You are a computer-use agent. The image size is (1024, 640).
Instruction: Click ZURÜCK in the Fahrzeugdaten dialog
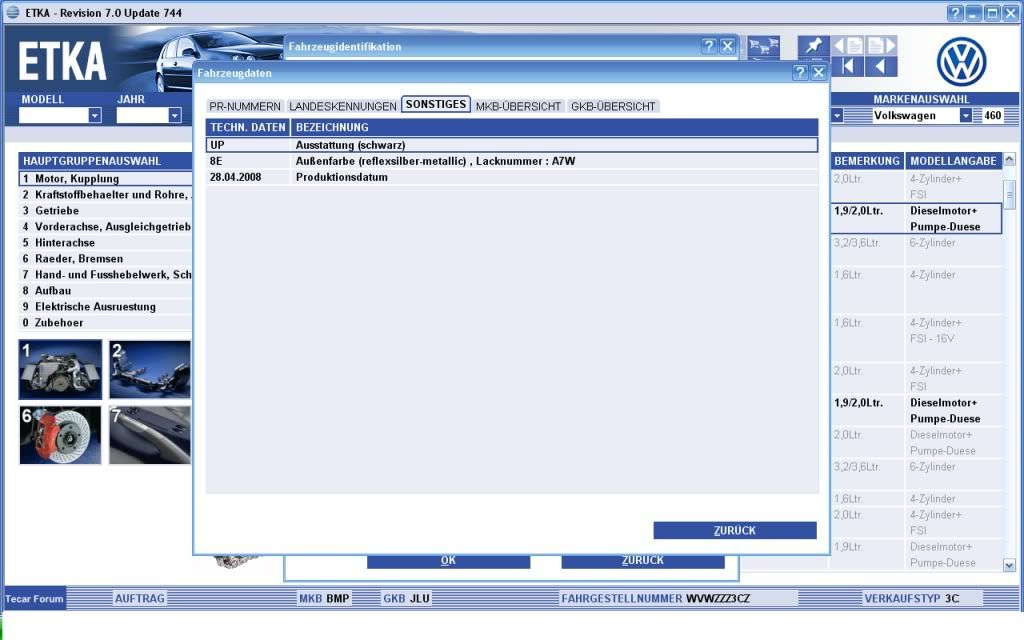pyautogui.click(x=735, y=530)
